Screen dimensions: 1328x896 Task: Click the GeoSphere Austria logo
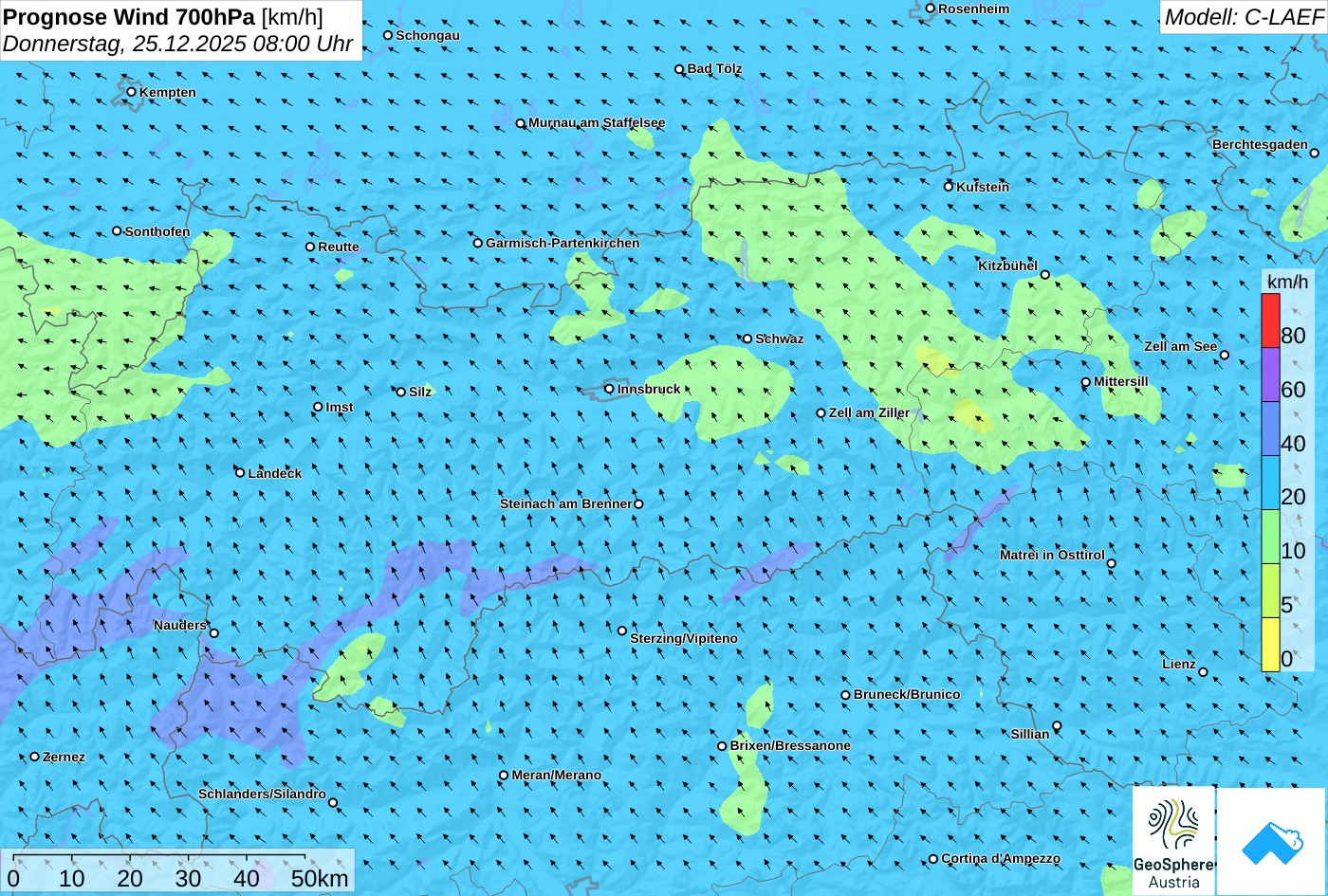pyautogui.click(x=1173, y=841)
